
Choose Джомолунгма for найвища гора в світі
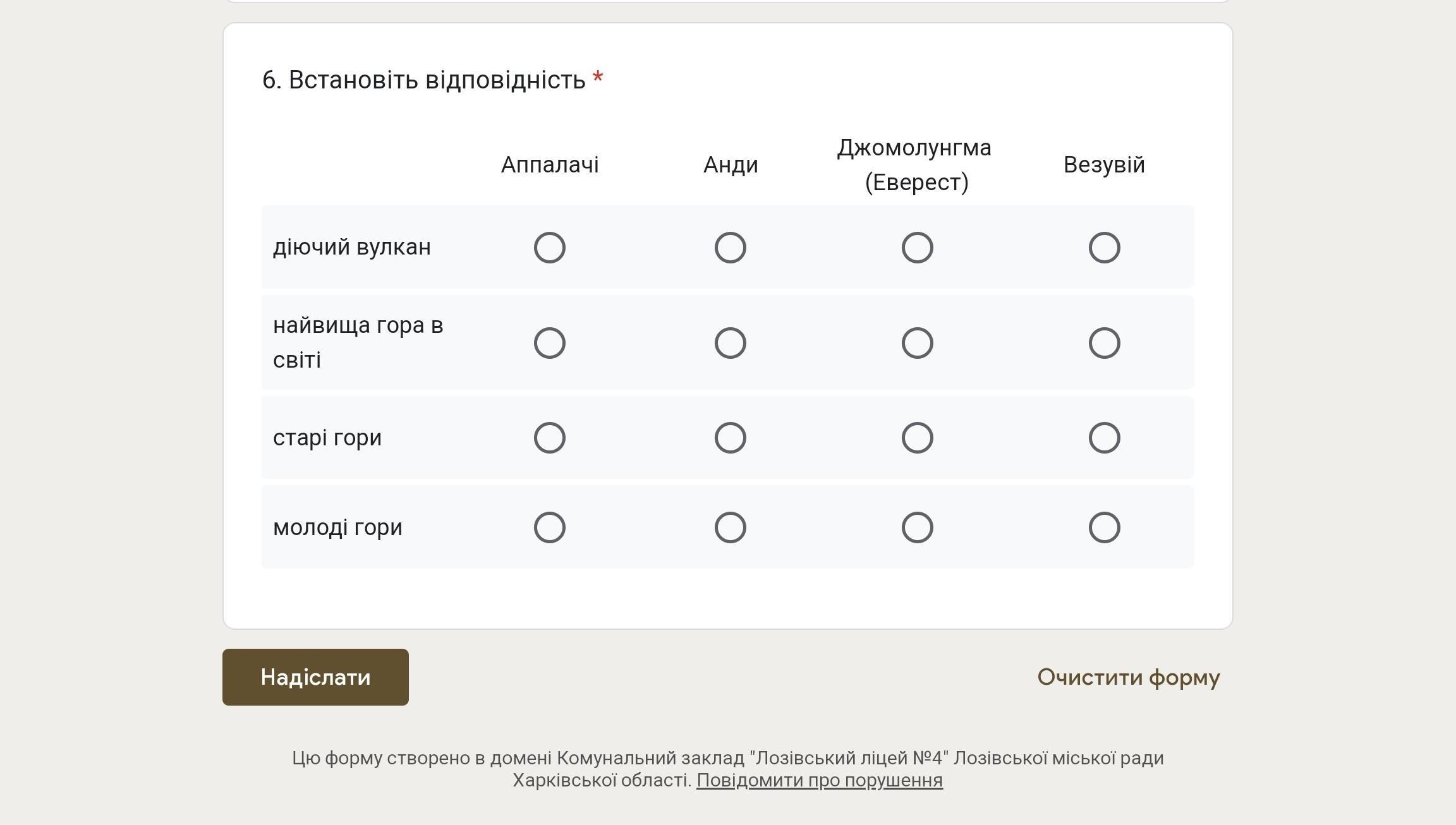(917, 343)
